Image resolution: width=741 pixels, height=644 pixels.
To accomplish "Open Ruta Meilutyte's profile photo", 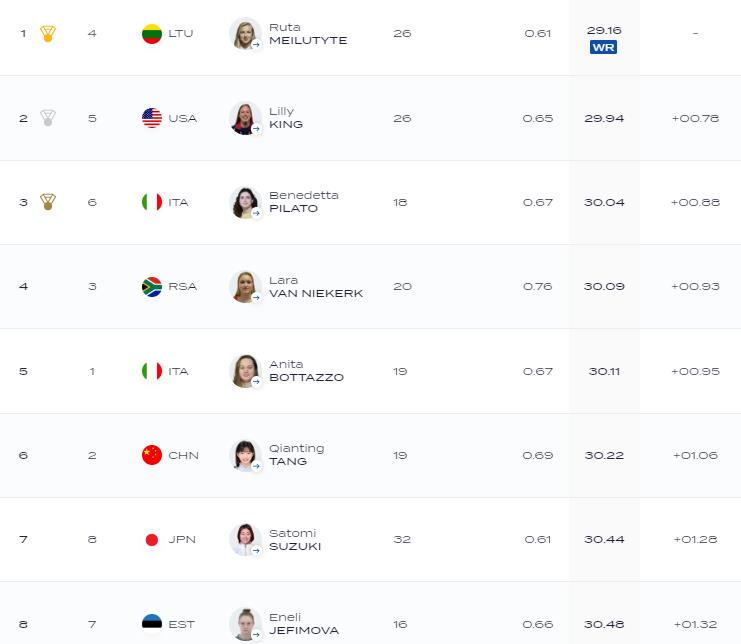I will 245,34.
